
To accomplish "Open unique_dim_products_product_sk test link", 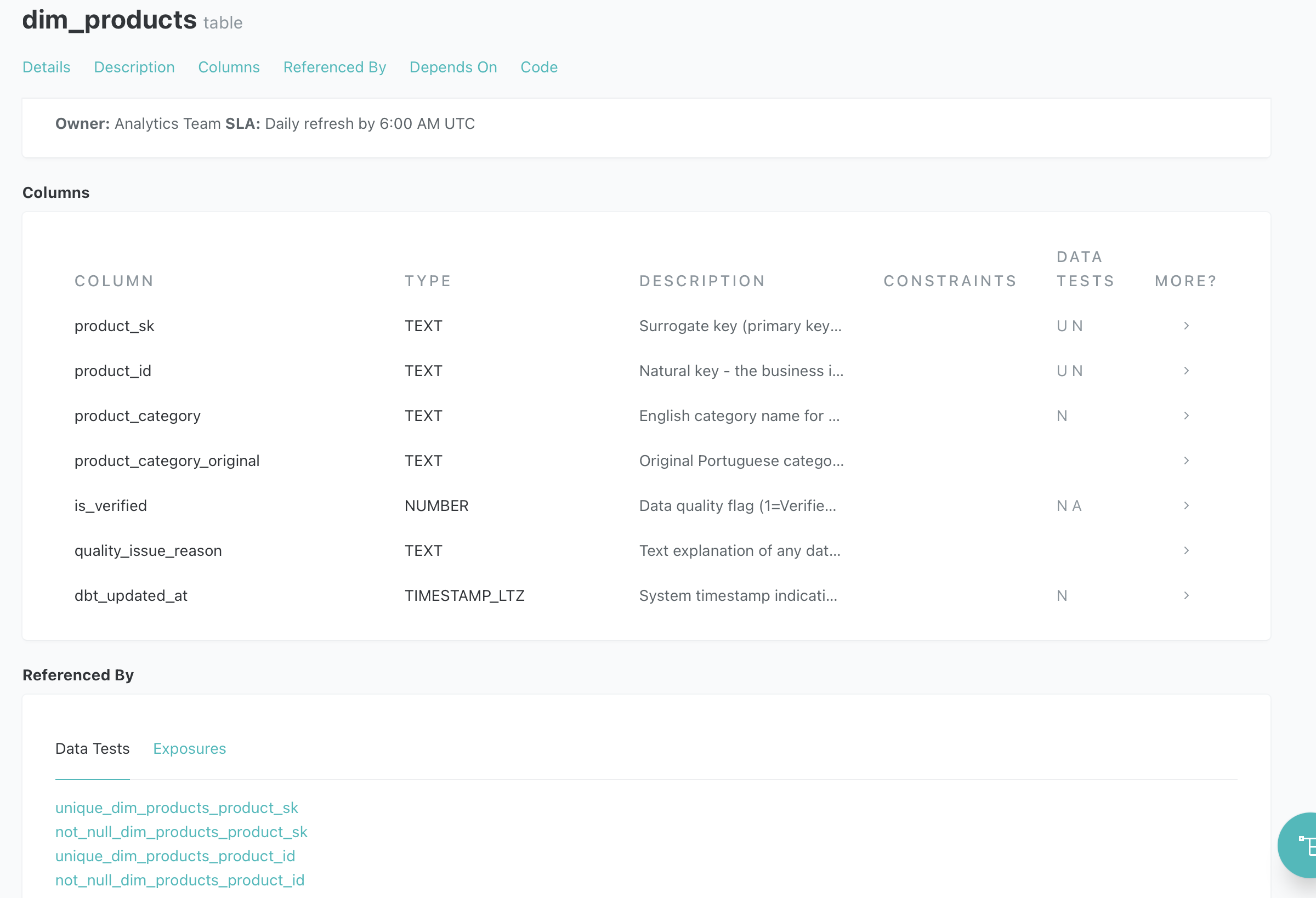I will 177,808.
